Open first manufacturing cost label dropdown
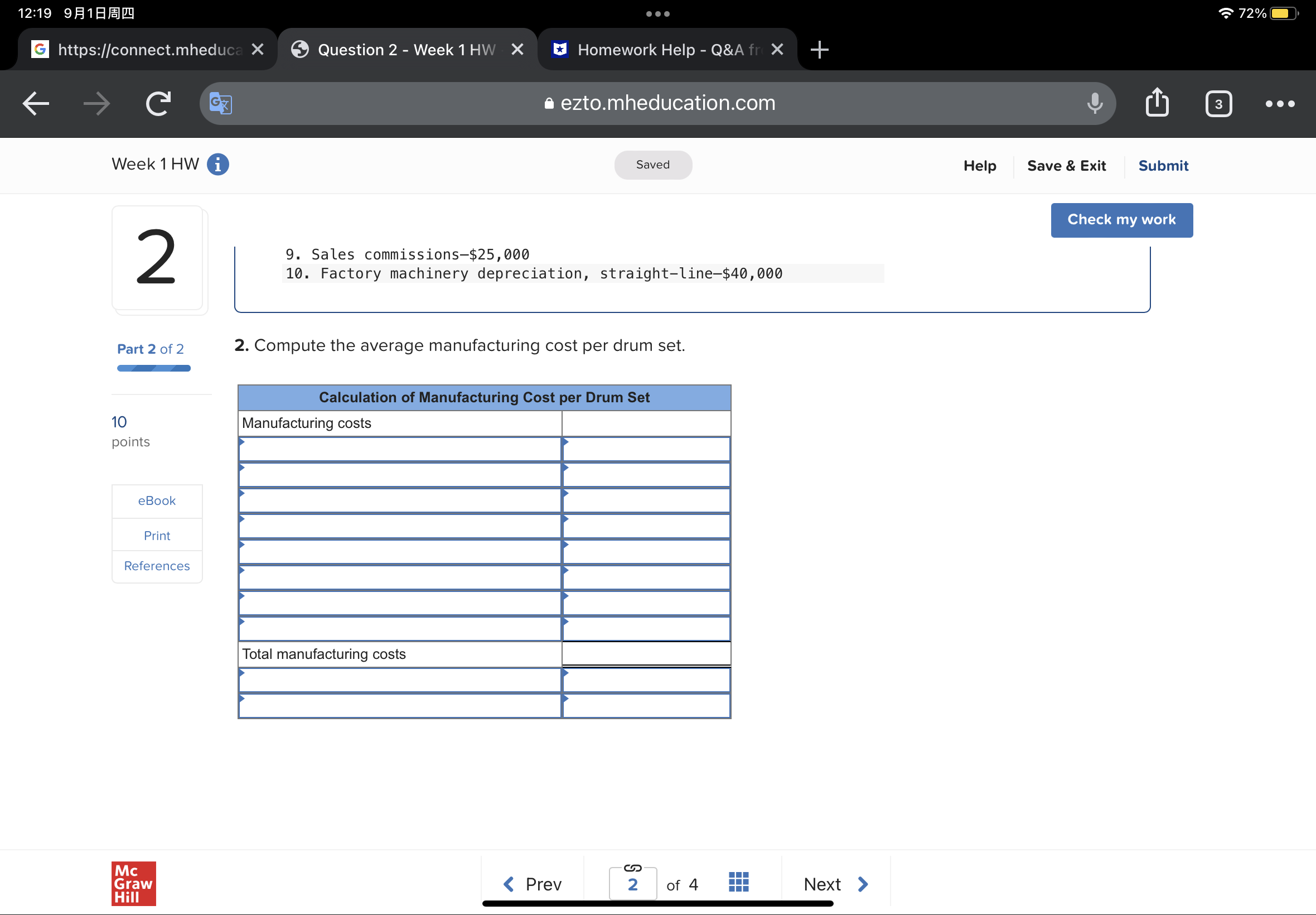This screenshot has width=1316, height=915. tap(399, 450)
